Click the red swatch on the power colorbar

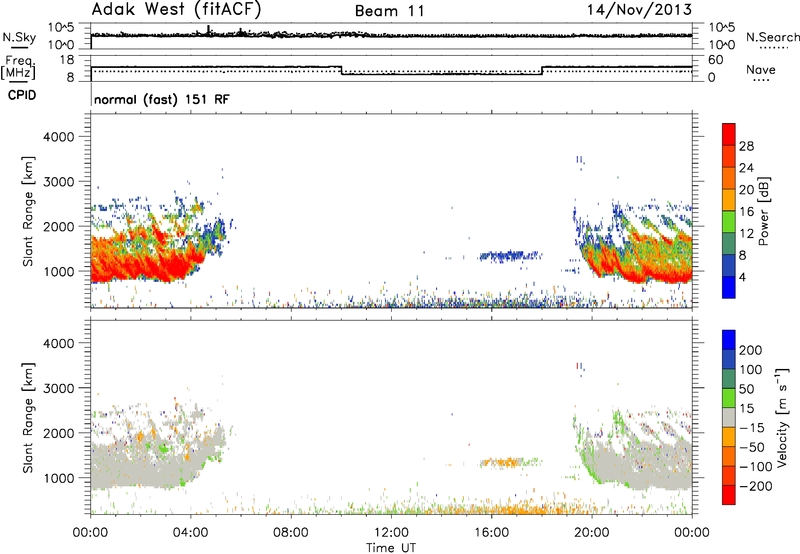[729, 134]
